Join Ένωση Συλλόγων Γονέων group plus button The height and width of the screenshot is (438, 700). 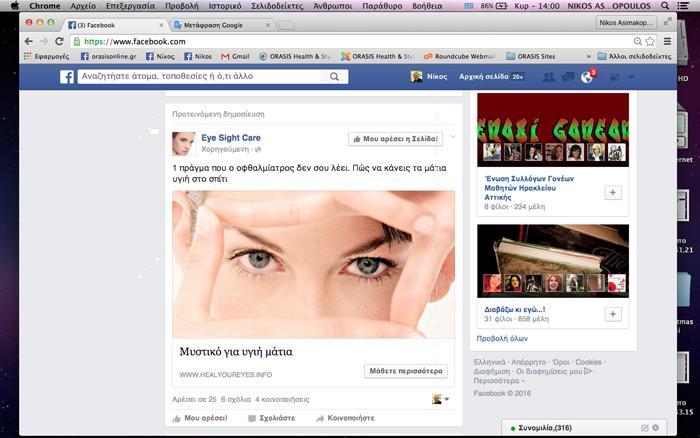613,192
